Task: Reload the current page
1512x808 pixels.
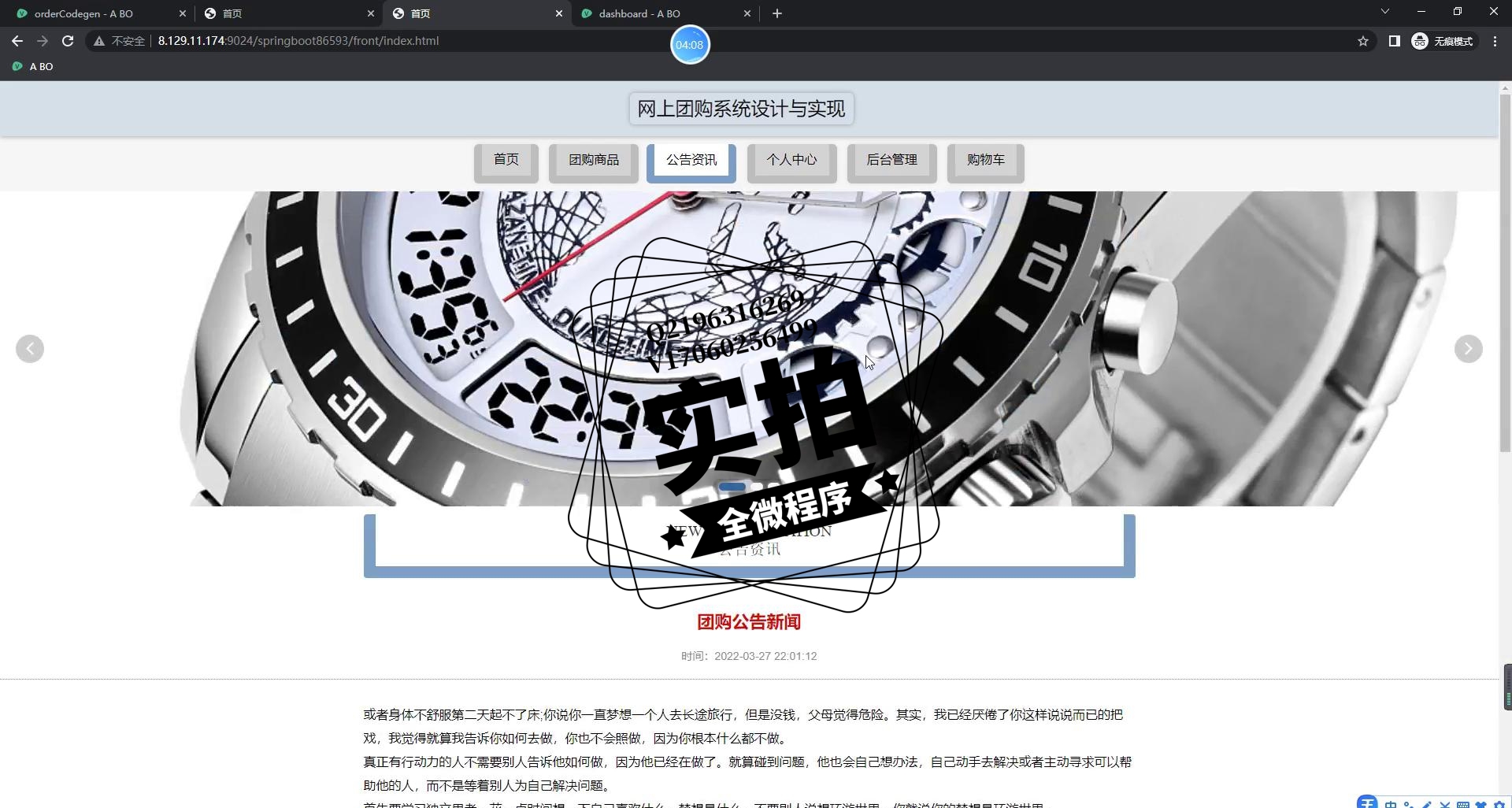Action: pos(68,41)
